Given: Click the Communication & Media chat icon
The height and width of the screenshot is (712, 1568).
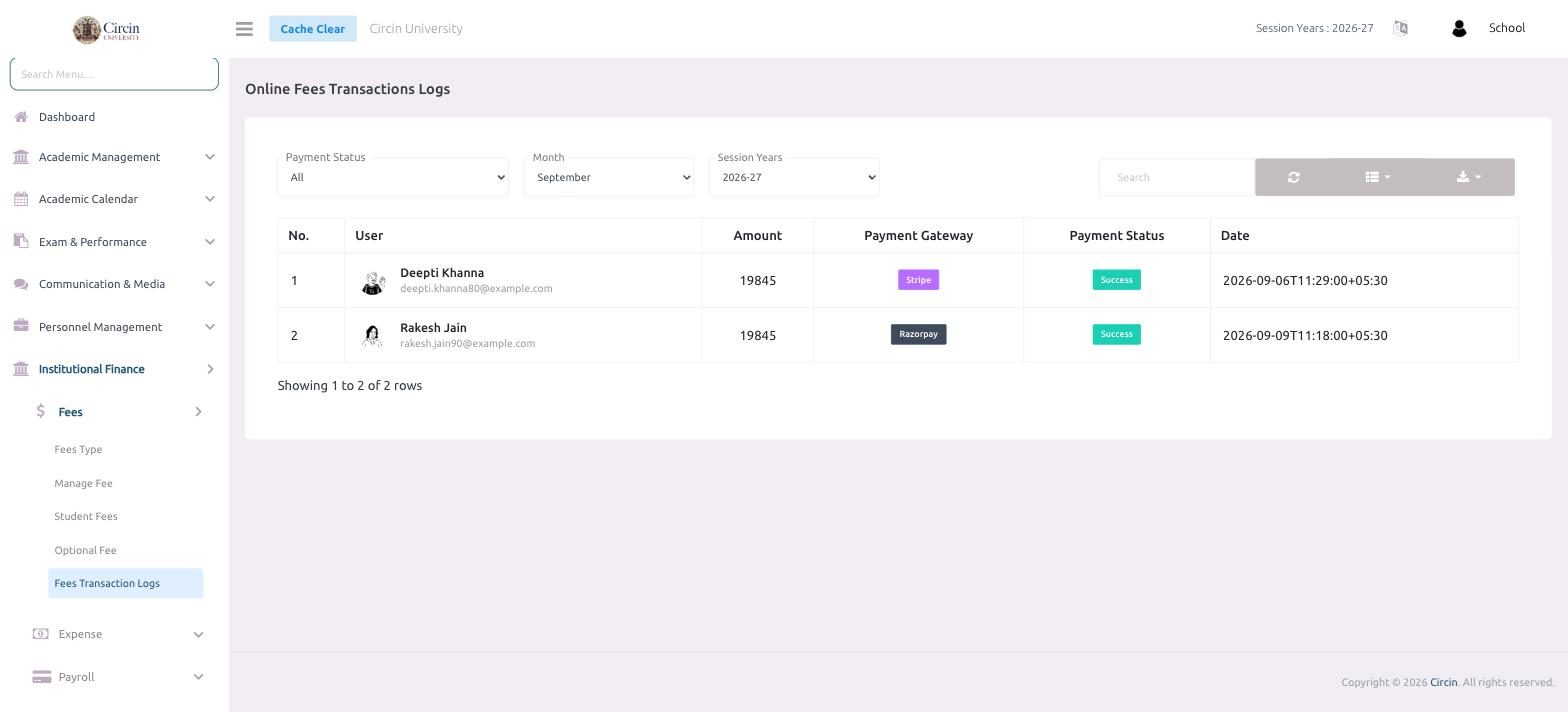Looking at the screenshot, I should 21,284.
